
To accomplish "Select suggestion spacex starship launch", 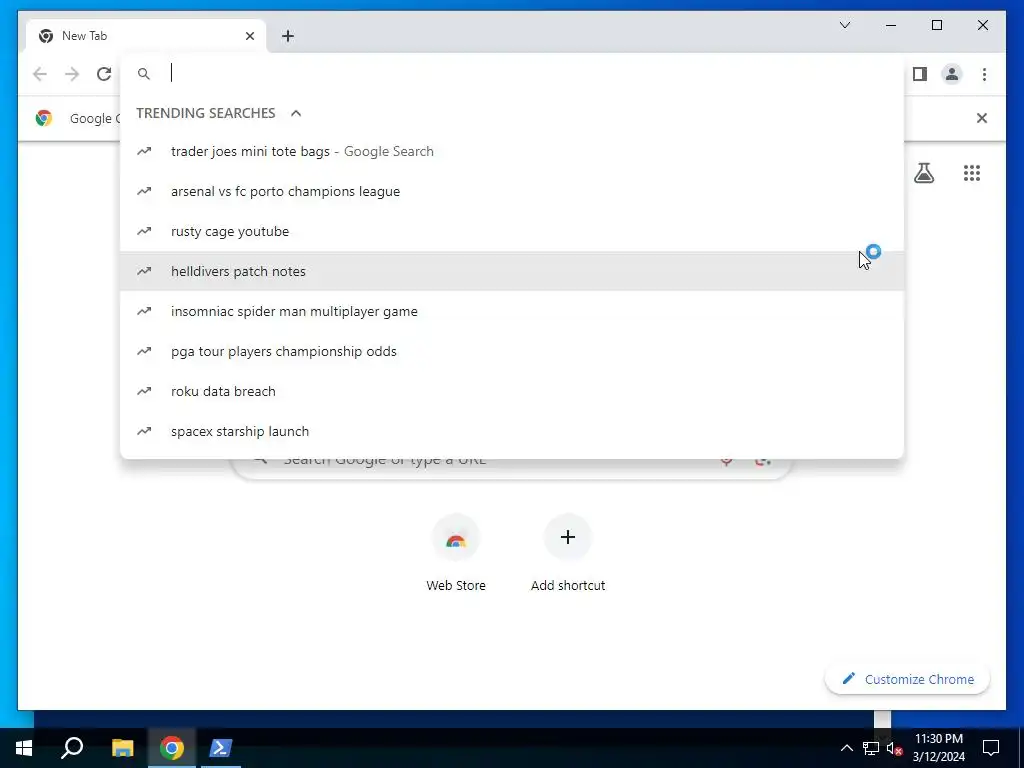I will pos(512,431).
